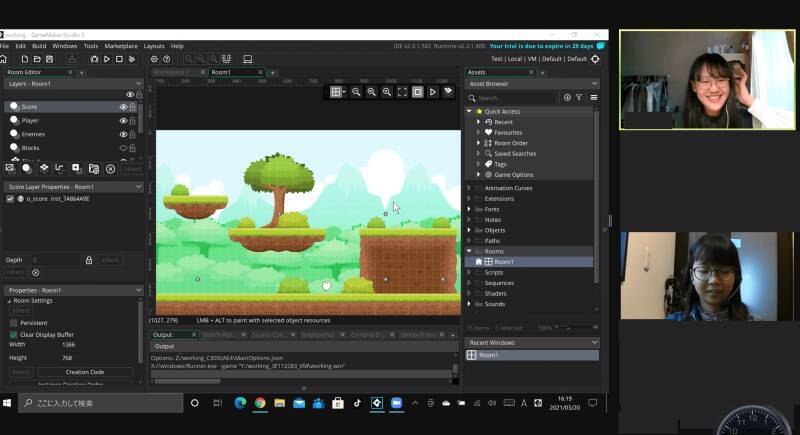The width and height of the screenshot is (800, 435).
Task: Click the laptop device icon in the main toolbar
Action: coord(248,59)
